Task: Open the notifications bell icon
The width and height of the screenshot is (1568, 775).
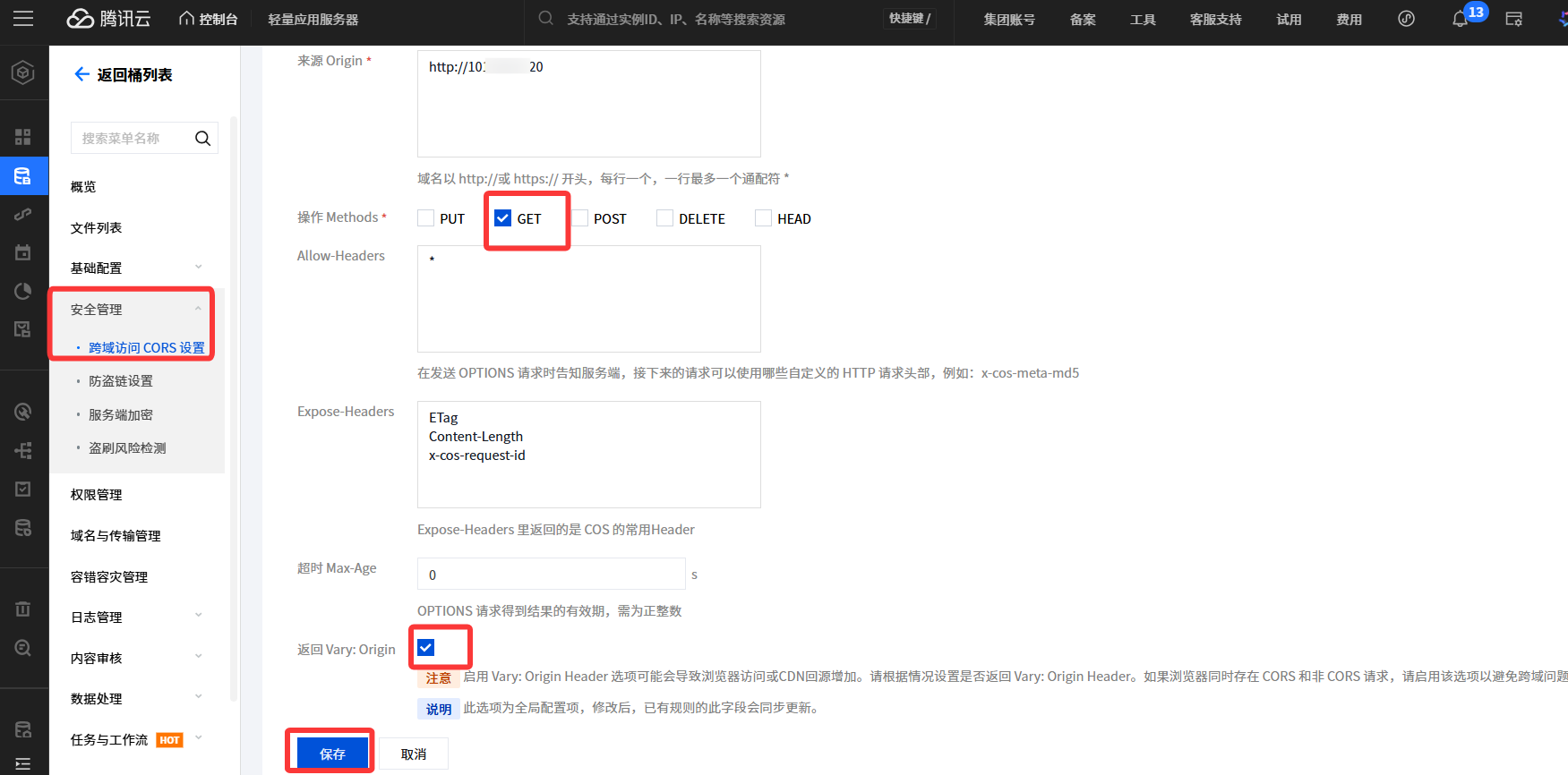Action: pos(1460,19)
